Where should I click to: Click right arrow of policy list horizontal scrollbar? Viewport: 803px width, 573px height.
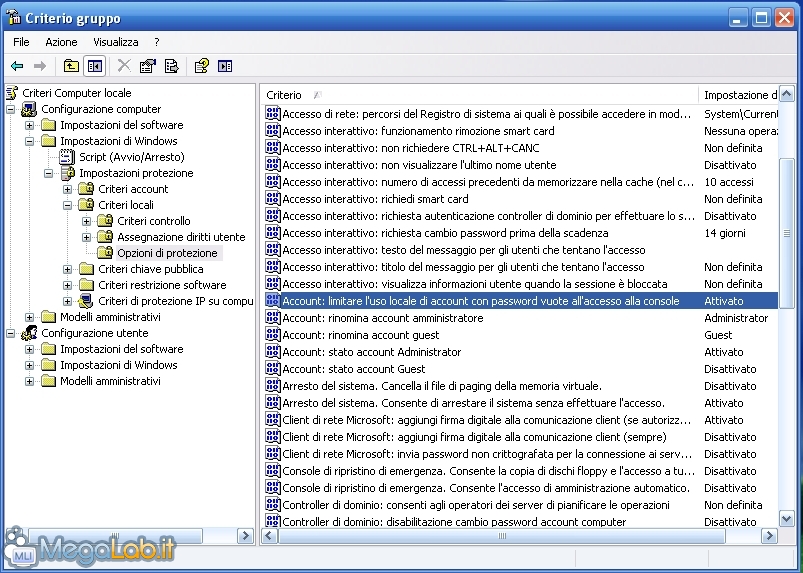tap(769, 536)
